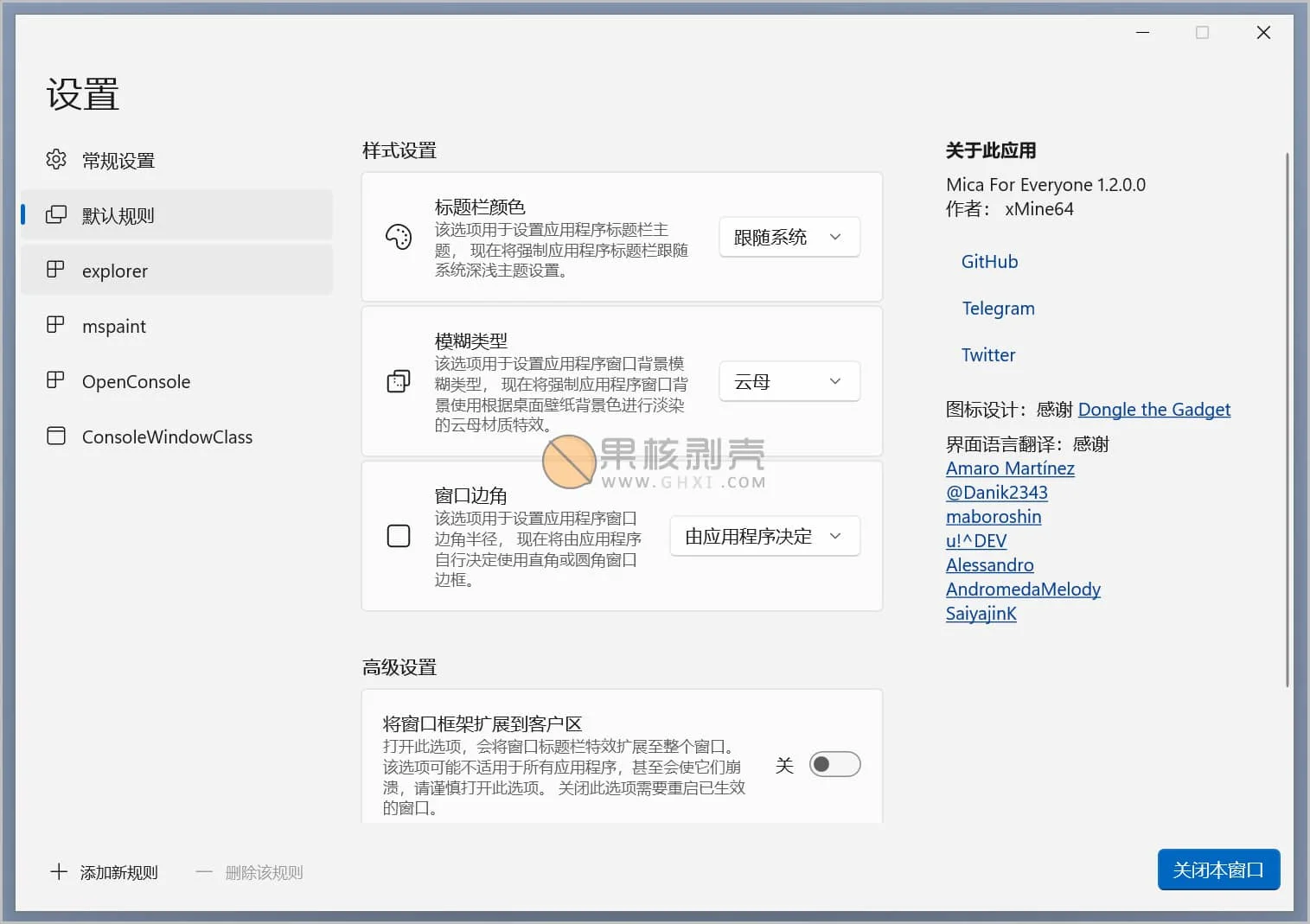Click the square corner icon beside 窗口边角

(x=399, y=536)
